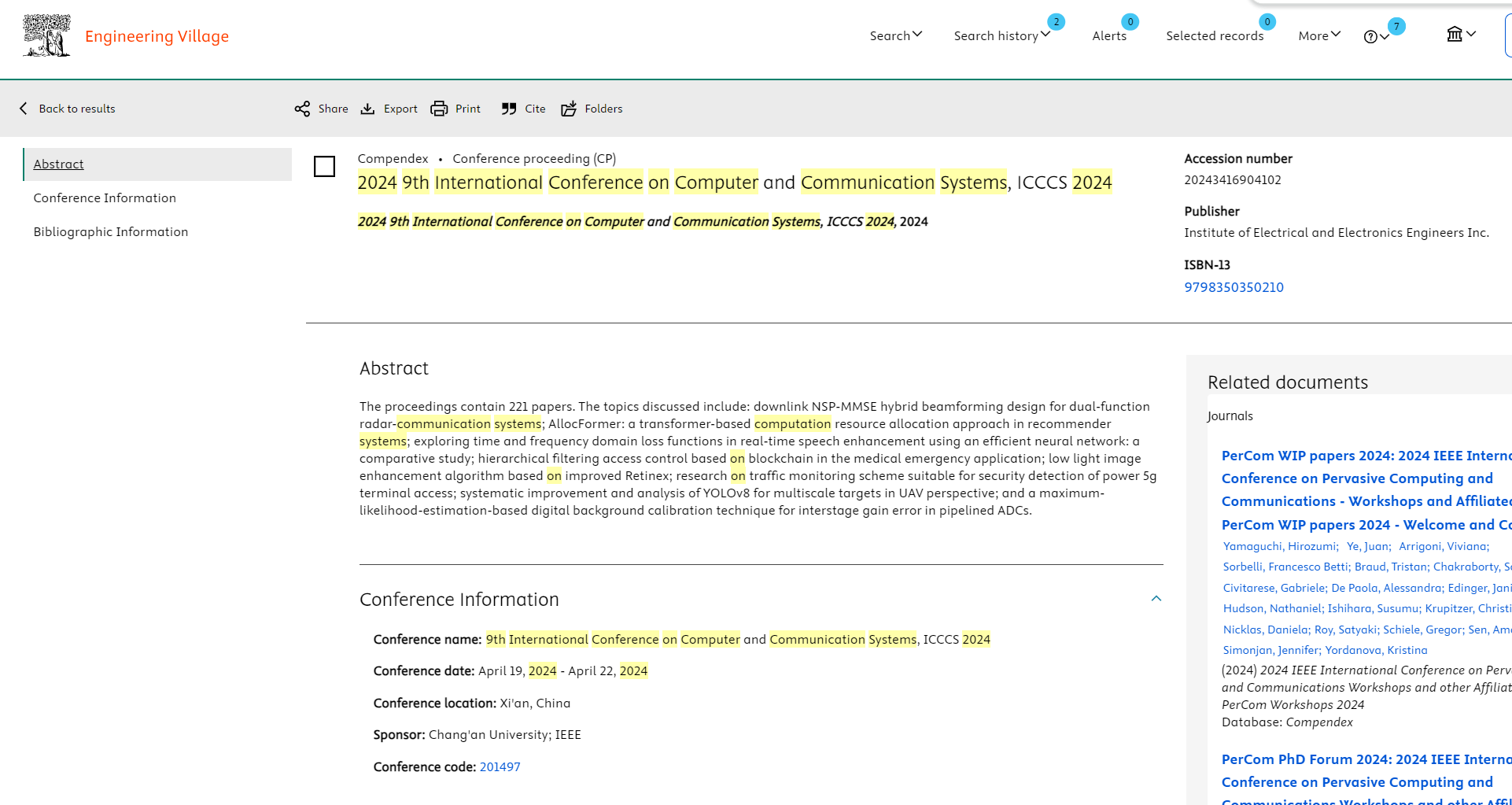Click author Arrigoni, Viviana
This screenshot has width=1512, height=805.
click(x=1443, y=546)
